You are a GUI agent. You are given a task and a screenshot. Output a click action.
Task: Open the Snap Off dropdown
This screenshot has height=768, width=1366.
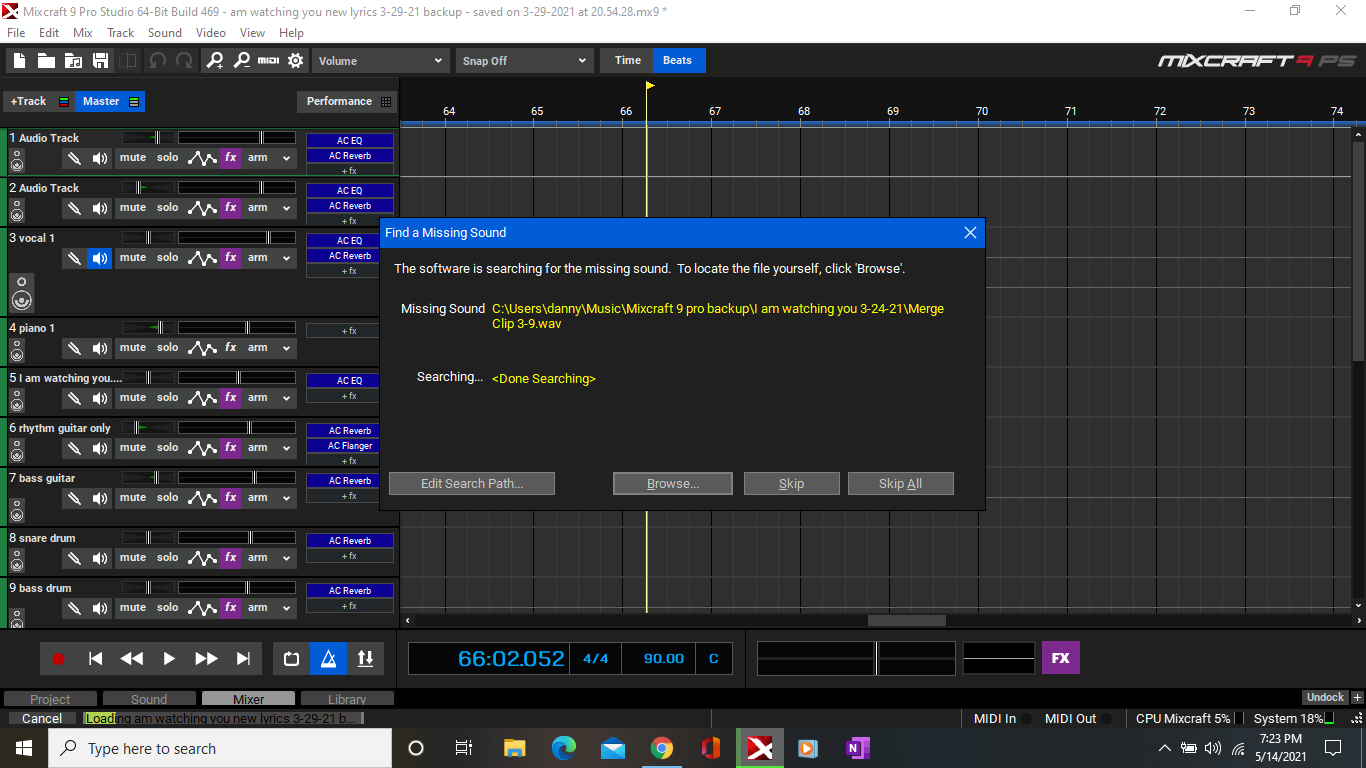(x=524, y=61)
